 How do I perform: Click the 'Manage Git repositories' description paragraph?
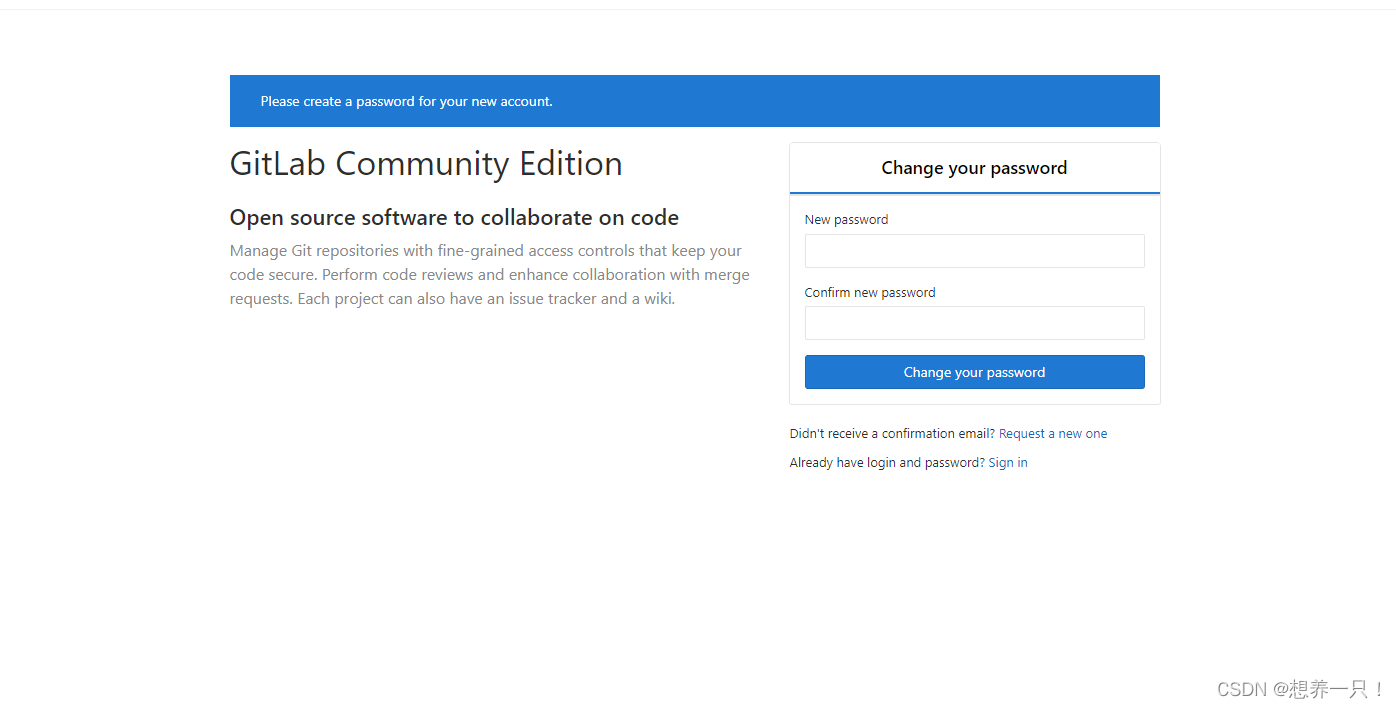[x=490, y=275]
